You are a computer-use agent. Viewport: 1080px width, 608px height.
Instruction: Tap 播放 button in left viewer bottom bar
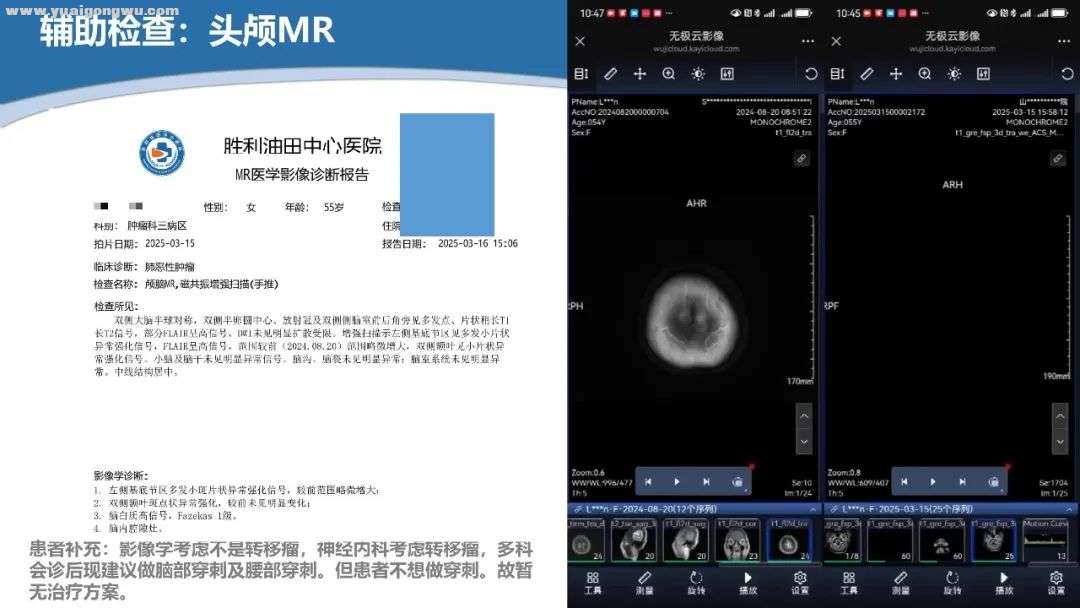click(747, 582)
